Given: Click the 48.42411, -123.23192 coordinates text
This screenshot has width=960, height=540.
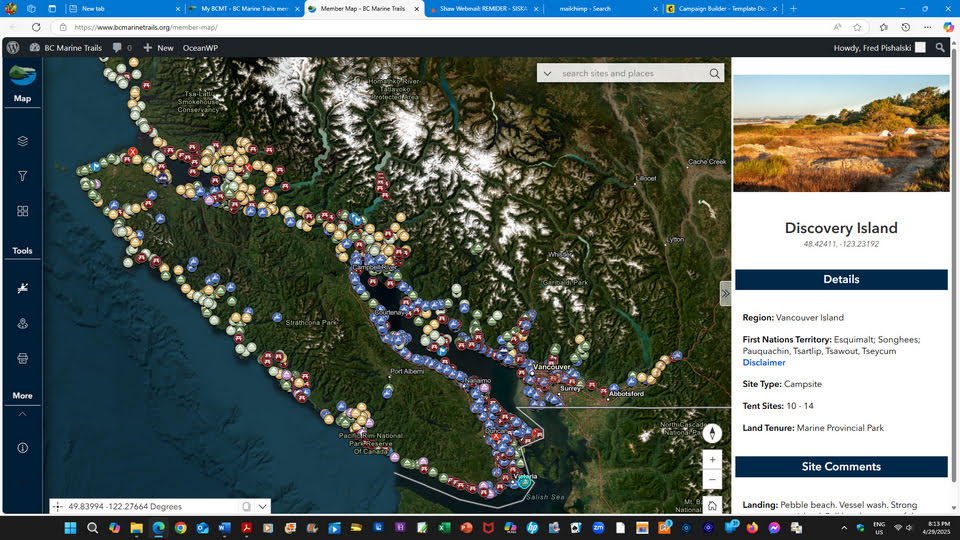Looking at the screenshot, I should (841, 244).
